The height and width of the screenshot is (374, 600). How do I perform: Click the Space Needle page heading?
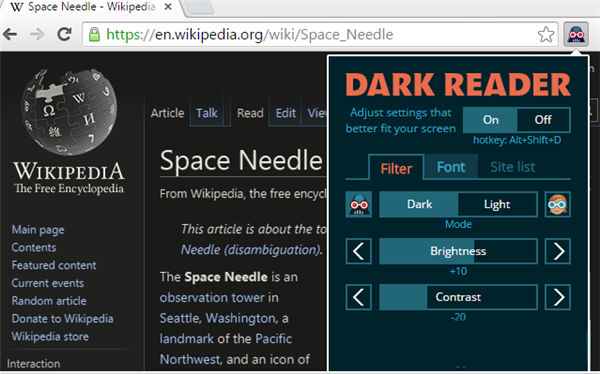[x=241, y=160]
